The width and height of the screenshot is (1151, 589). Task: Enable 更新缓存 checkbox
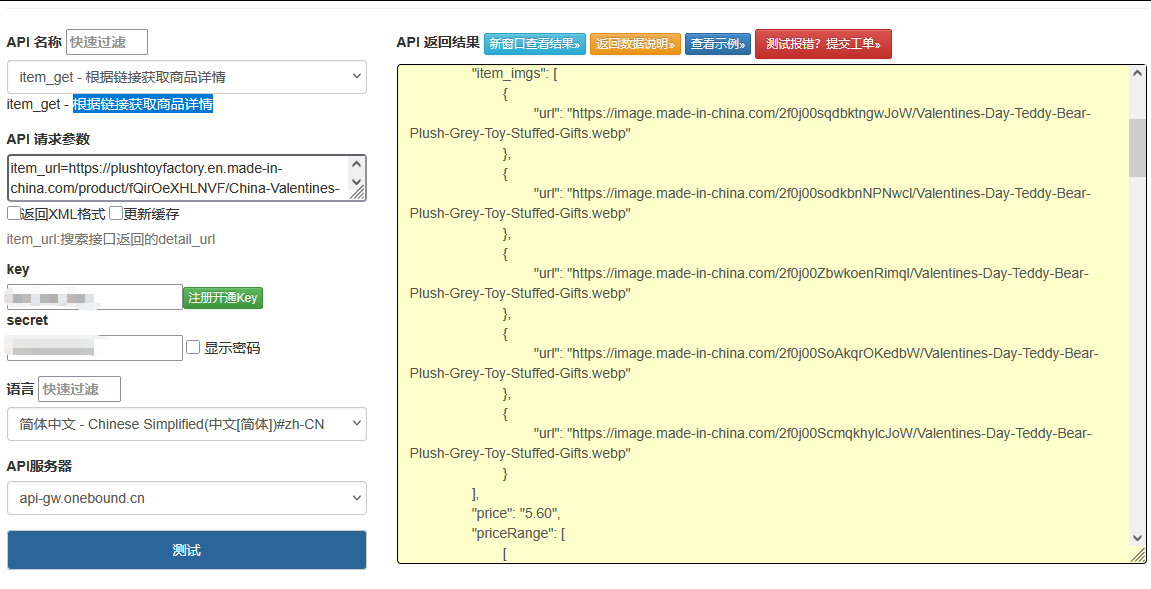point(116,214)
